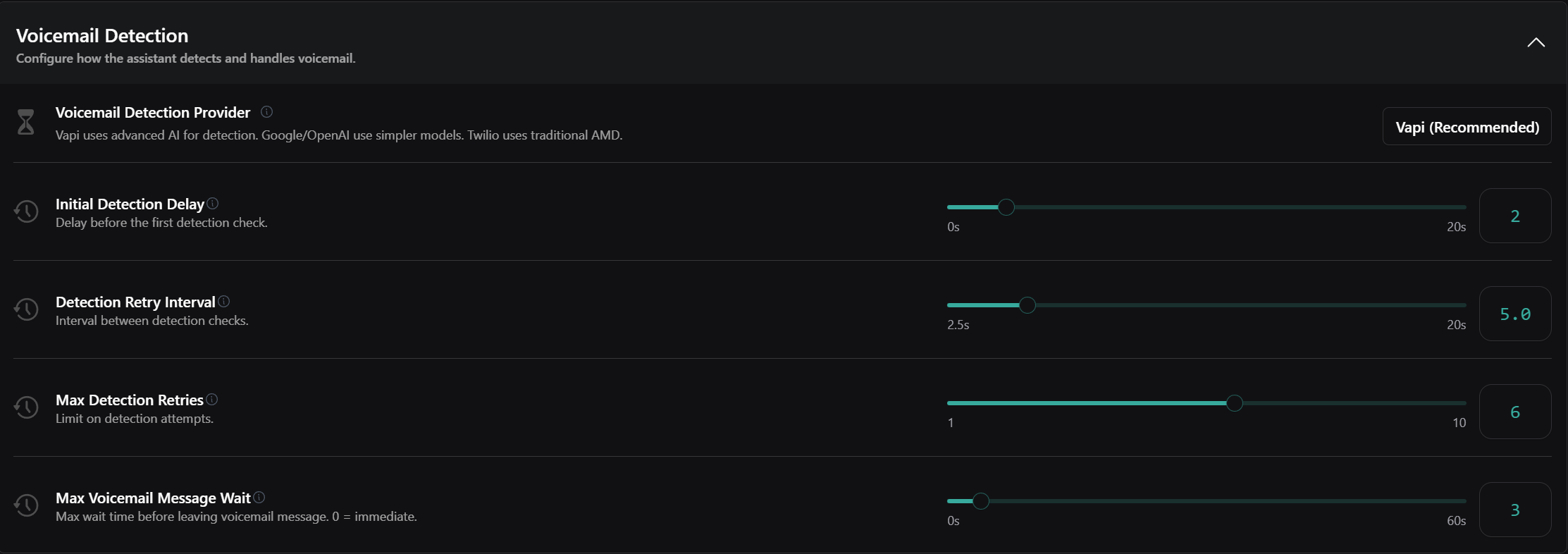
Task: Click the Max Voicemail Message Wait slider handle
Action: point(980,501)
